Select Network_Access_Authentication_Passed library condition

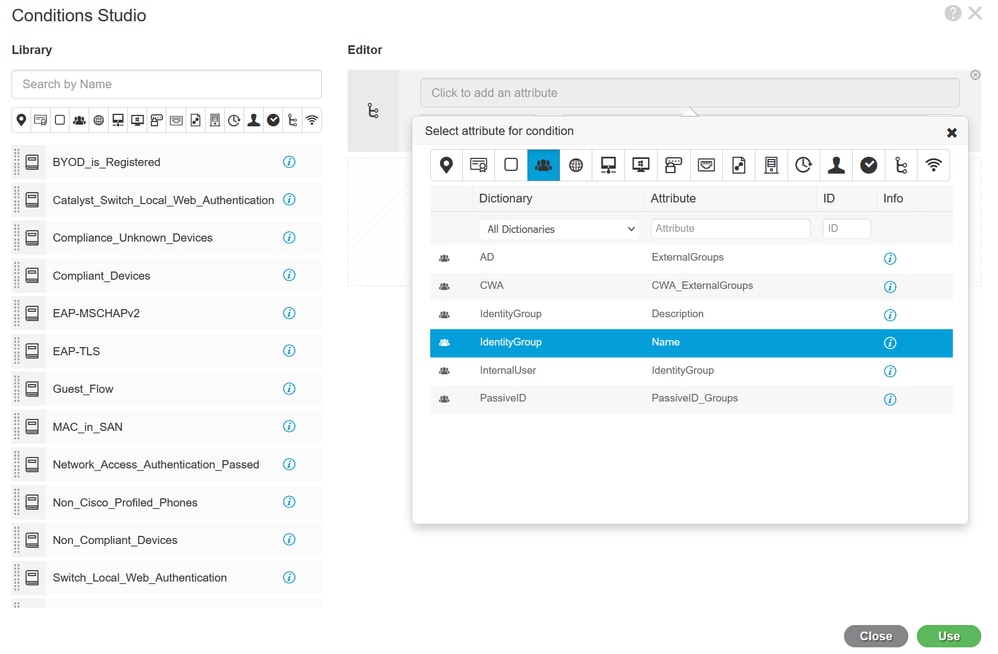166,464
